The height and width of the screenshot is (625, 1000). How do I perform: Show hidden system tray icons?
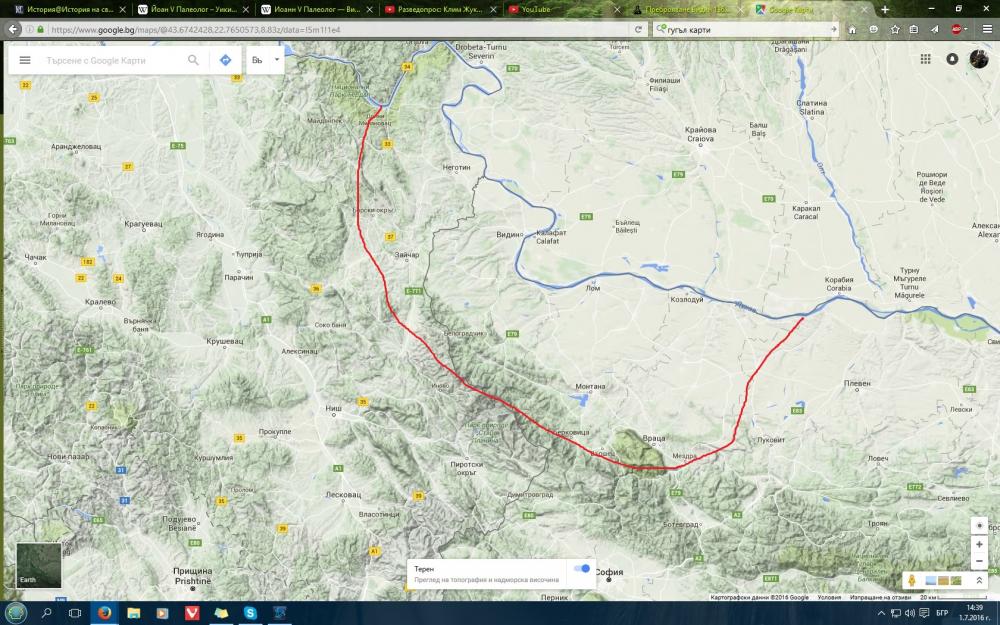click(881, 614)
